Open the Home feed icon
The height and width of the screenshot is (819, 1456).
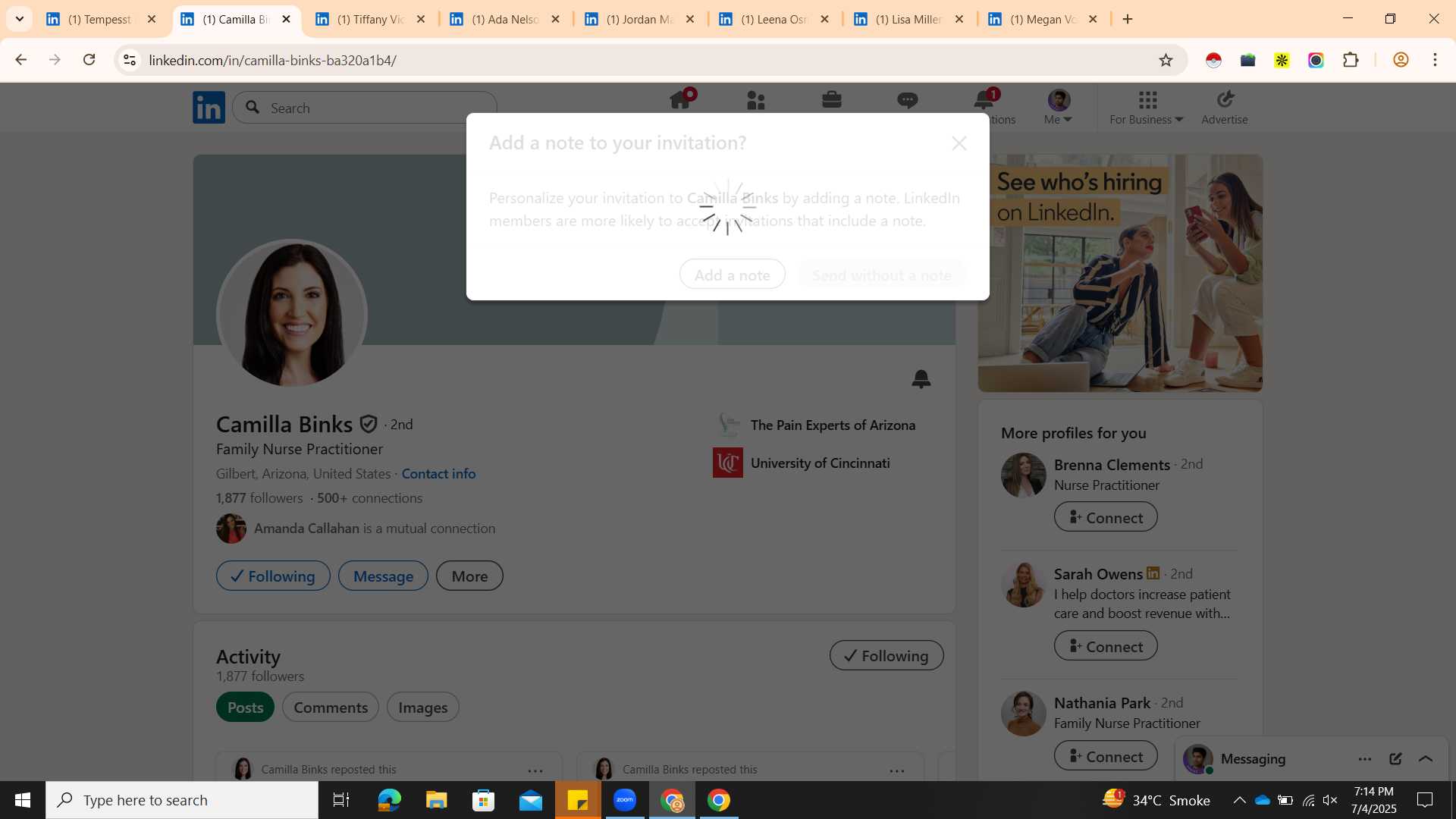680,100
